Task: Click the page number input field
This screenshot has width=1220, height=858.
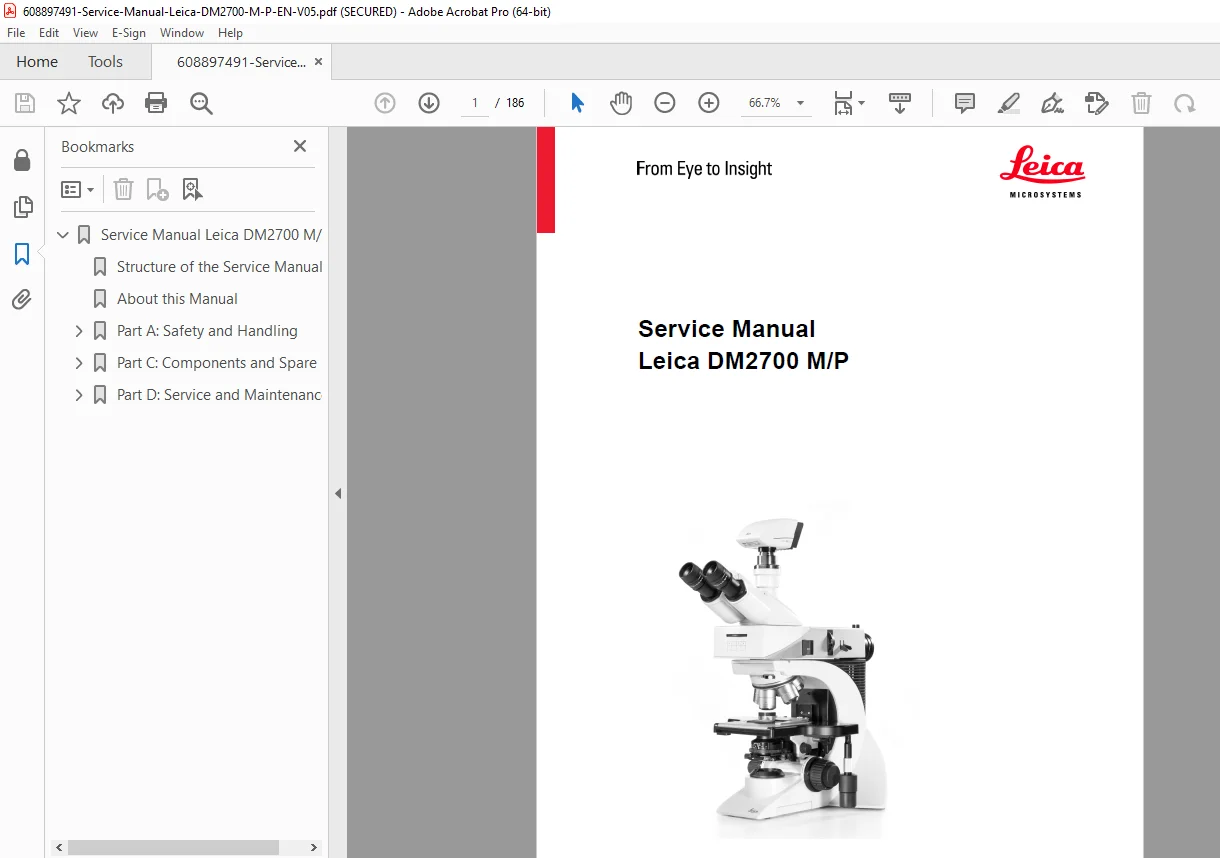Action: coord(474,103)
